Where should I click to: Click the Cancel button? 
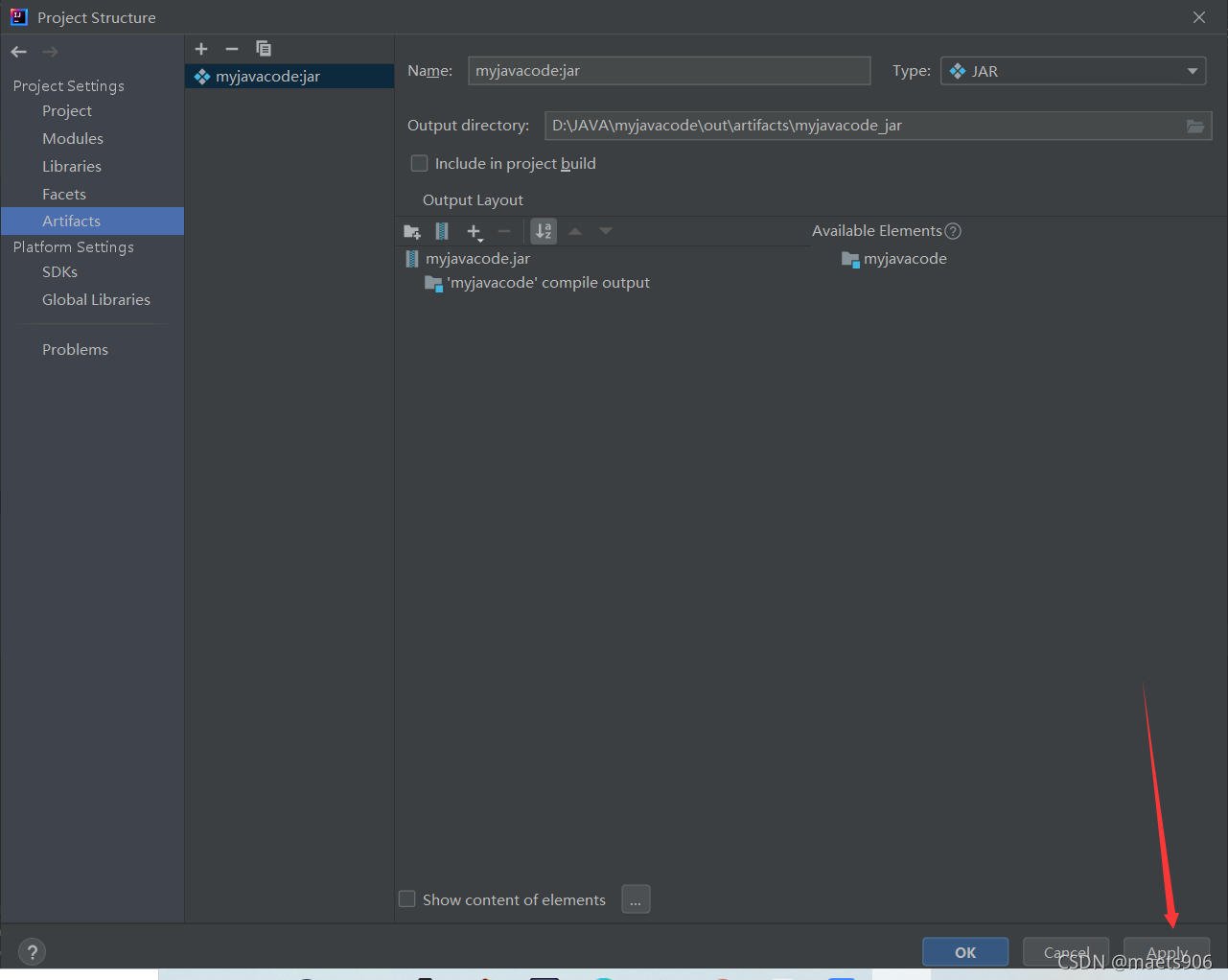tap(1066, 952)
